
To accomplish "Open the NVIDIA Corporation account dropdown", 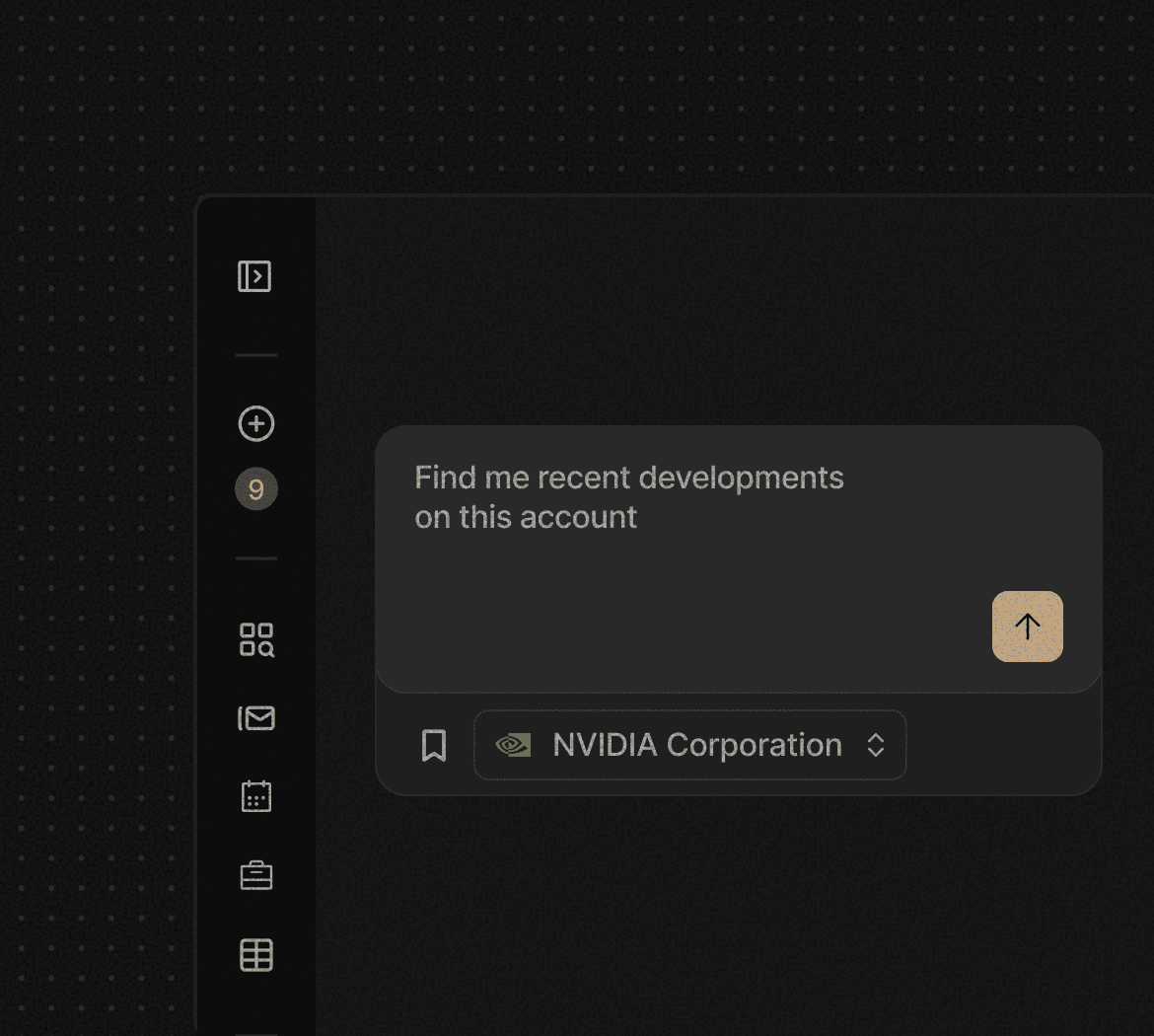I will (x=689, y=745).
